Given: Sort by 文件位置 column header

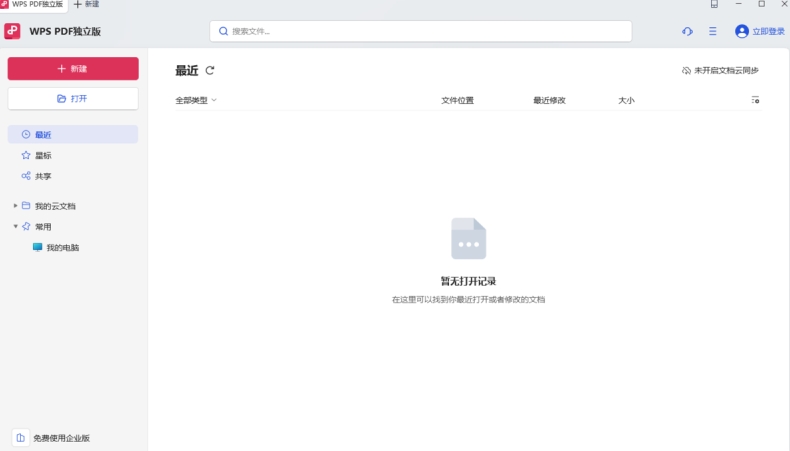Looking at the screenshot, I should [x=457, y=100].
